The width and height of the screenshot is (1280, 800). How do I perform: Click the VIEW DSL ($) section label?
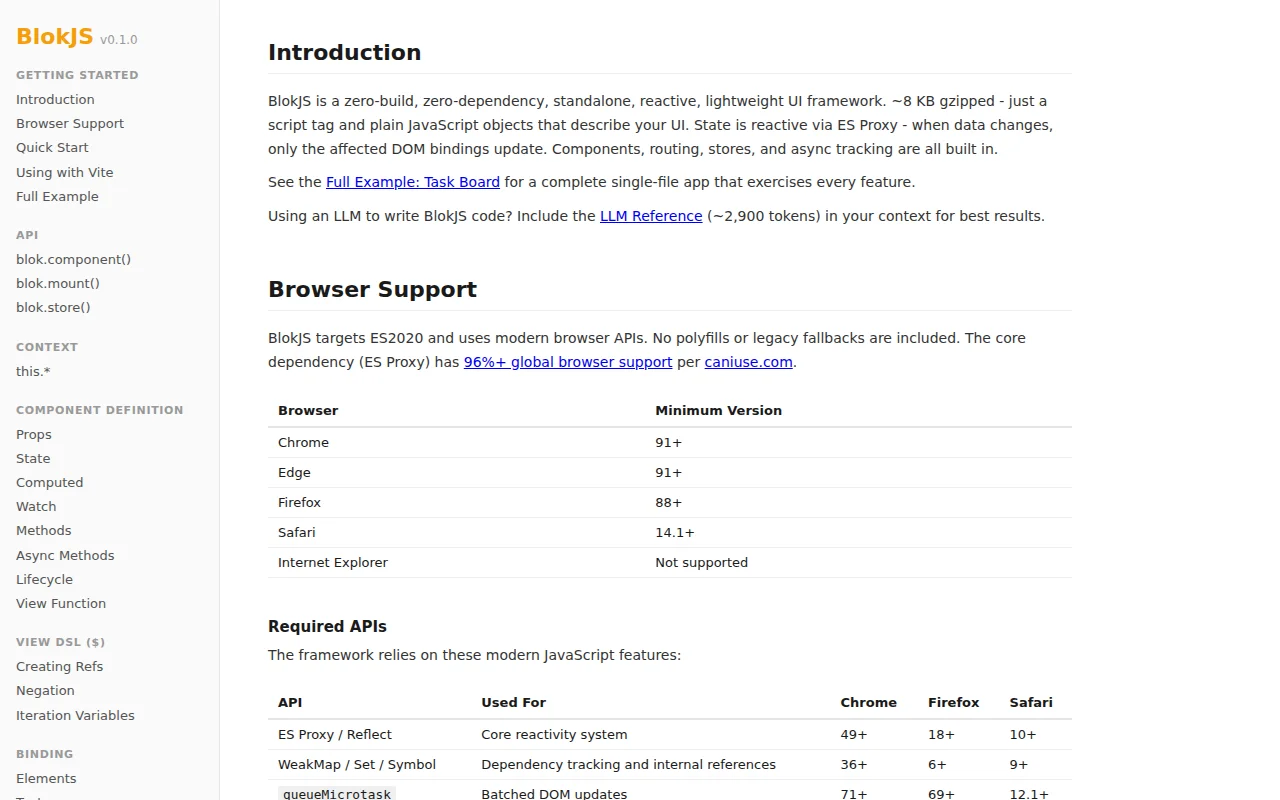[x=61, y=642]
